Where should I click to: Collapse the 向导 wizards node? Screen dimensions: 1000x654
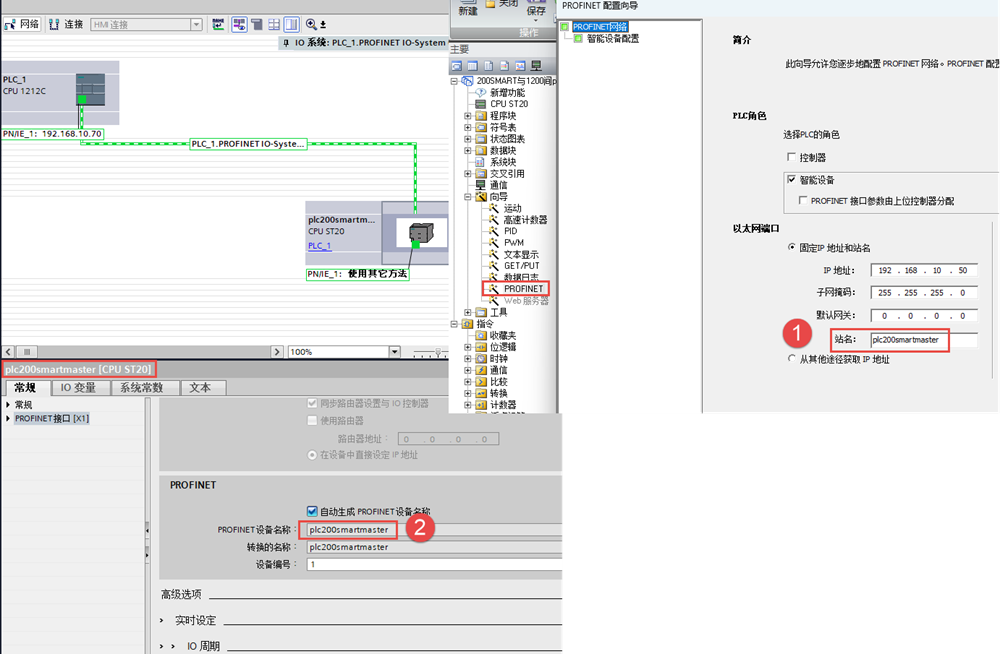[467, 197]
